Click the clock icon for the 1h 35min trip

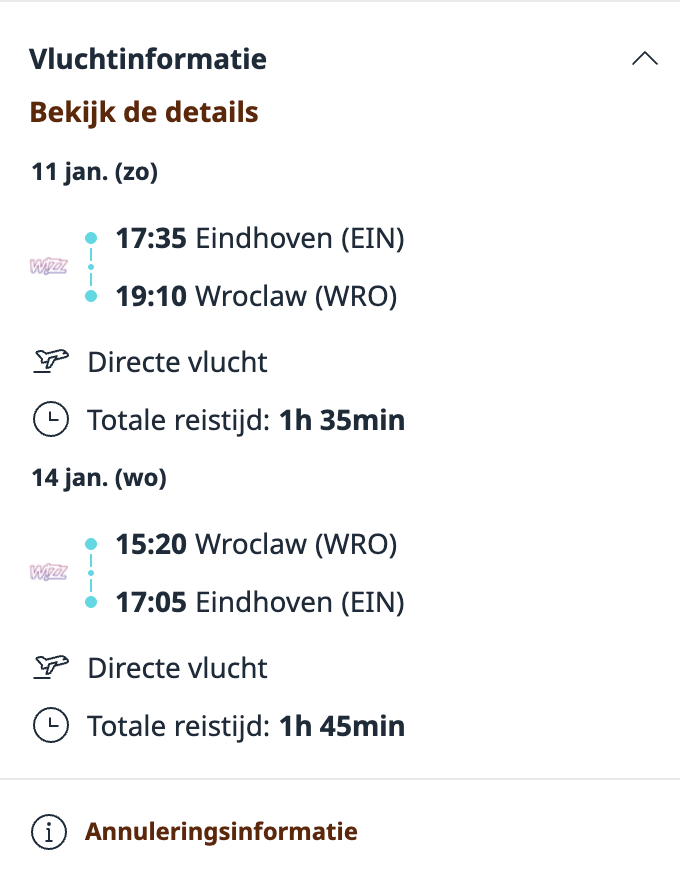(50, 419)
